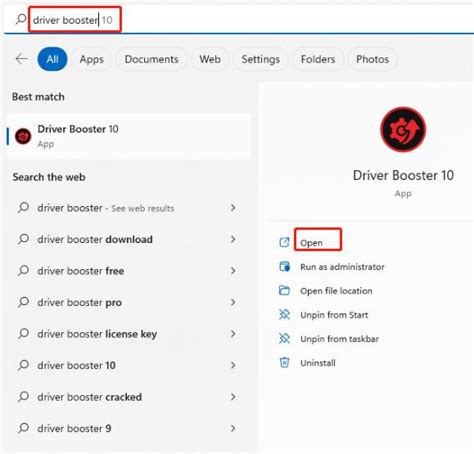This screenshot has width=474, height=454.
Task: Click the Unpin from taskbar pin icon
Action: tap(284, 339)
